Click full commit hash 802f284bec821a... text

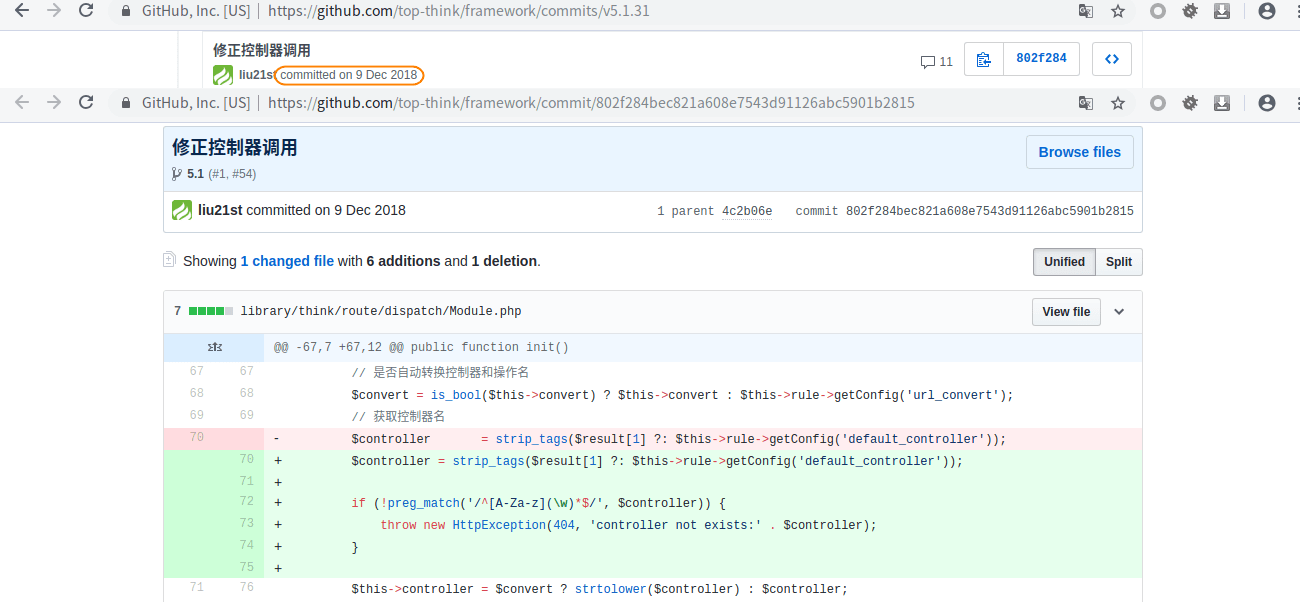point(990,212)
